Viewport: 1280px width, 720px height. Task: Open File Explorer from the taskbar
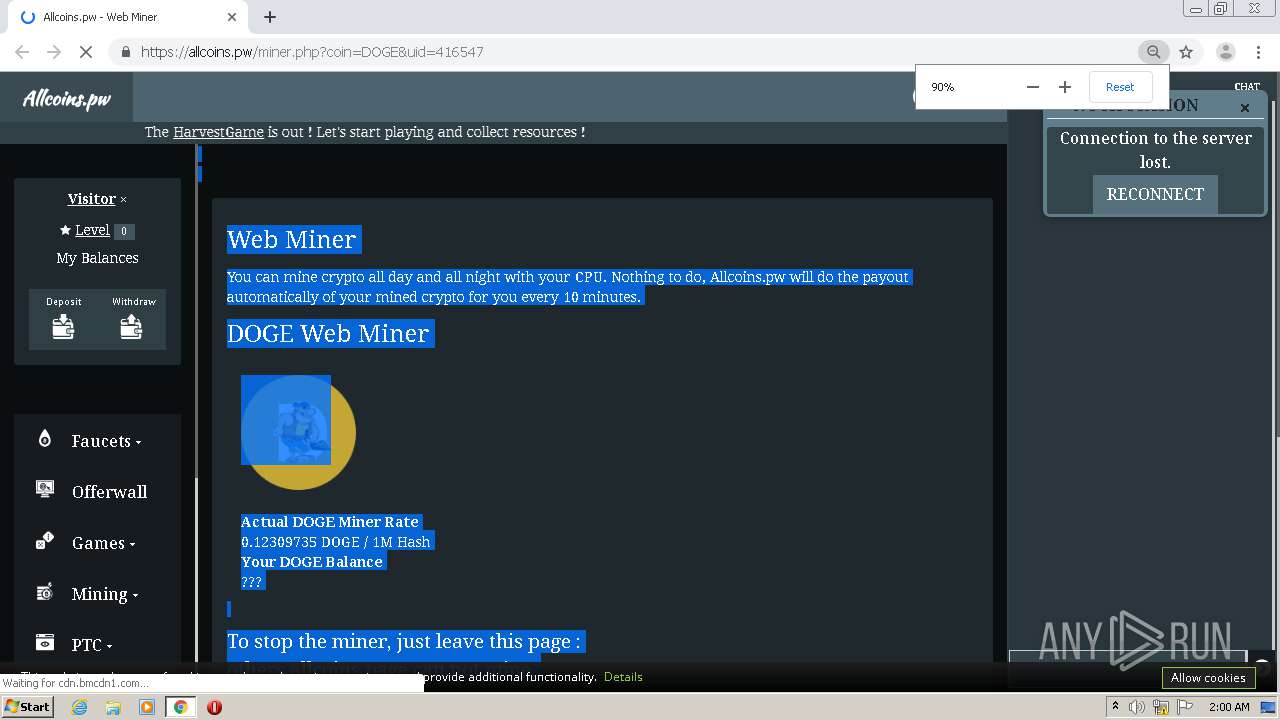tap(113, 707)
